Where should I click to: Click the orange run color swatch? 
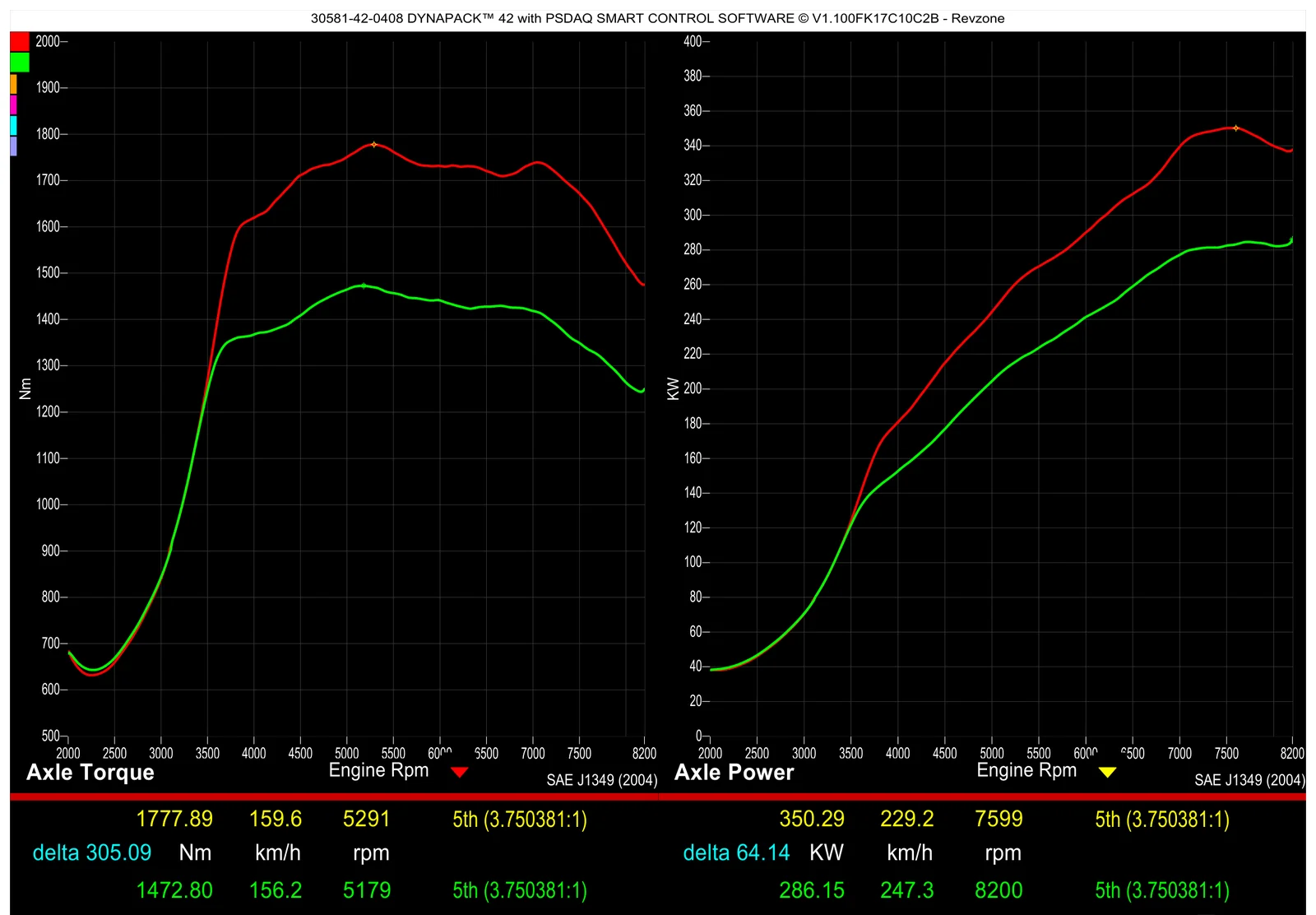(13, 84)
